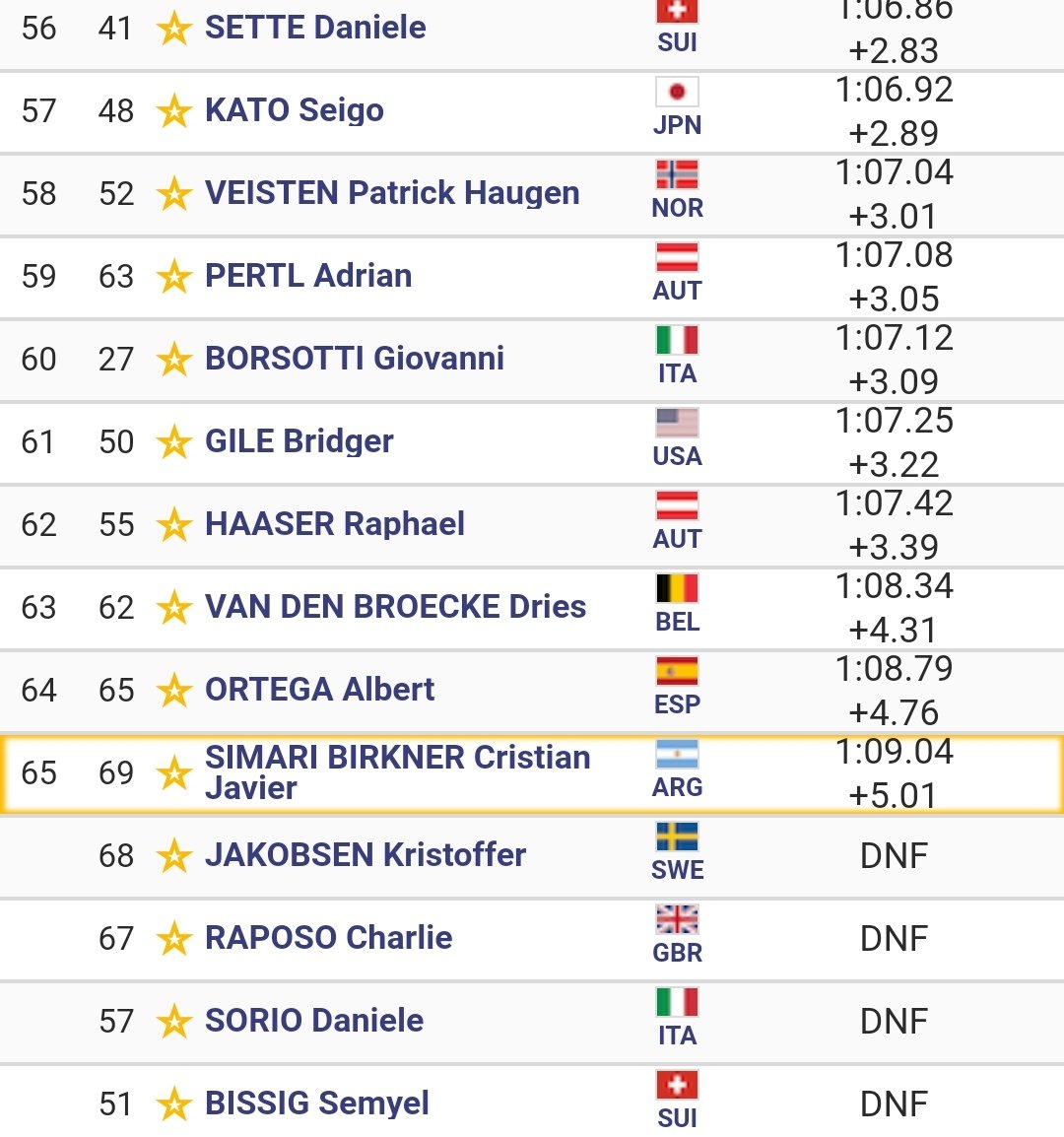
Task: Click the star icon beside GILE Bridger
Action: click(x=174, y=442)
